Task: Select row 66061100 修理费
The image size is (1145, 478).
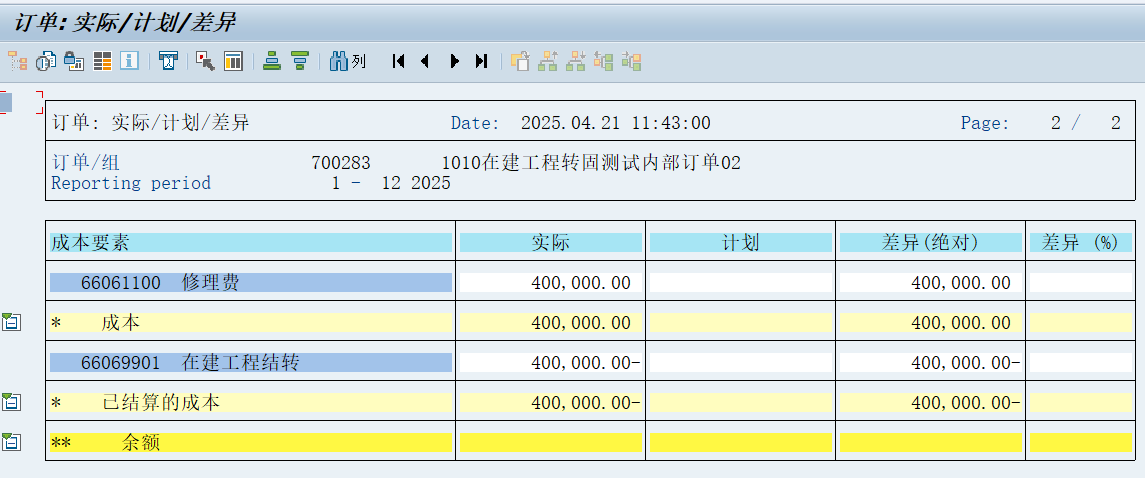Action: [x=250, y=282]
